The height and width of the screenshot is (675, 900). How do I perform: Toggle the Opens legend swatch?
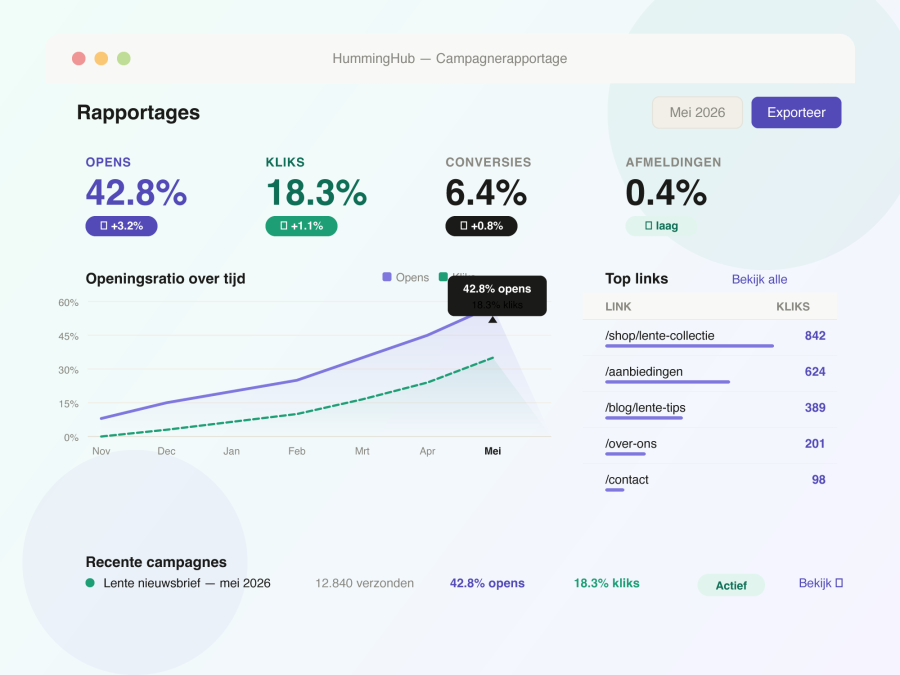387,277
